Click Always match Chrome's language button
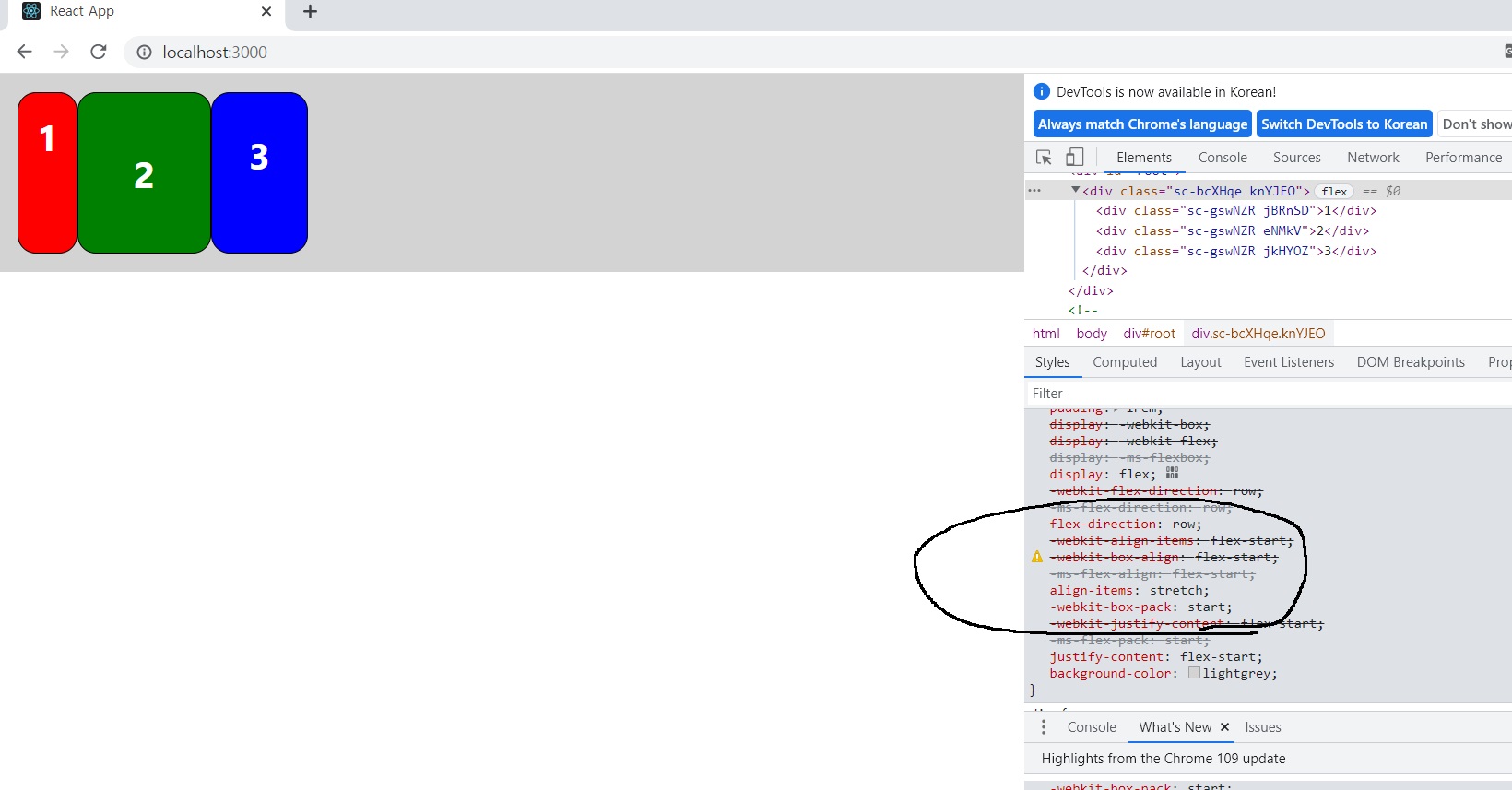Screen dimensions: 1512x790 coord(1142,124)
